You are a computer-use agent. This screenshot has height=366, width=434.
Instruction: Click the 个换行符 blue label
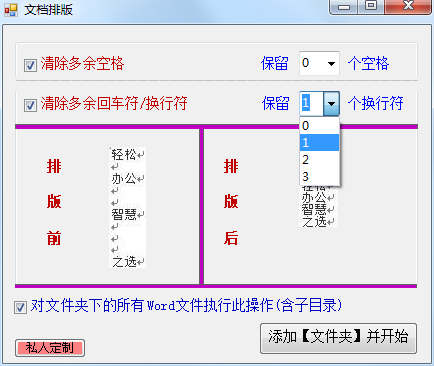[x=376, y=103]
